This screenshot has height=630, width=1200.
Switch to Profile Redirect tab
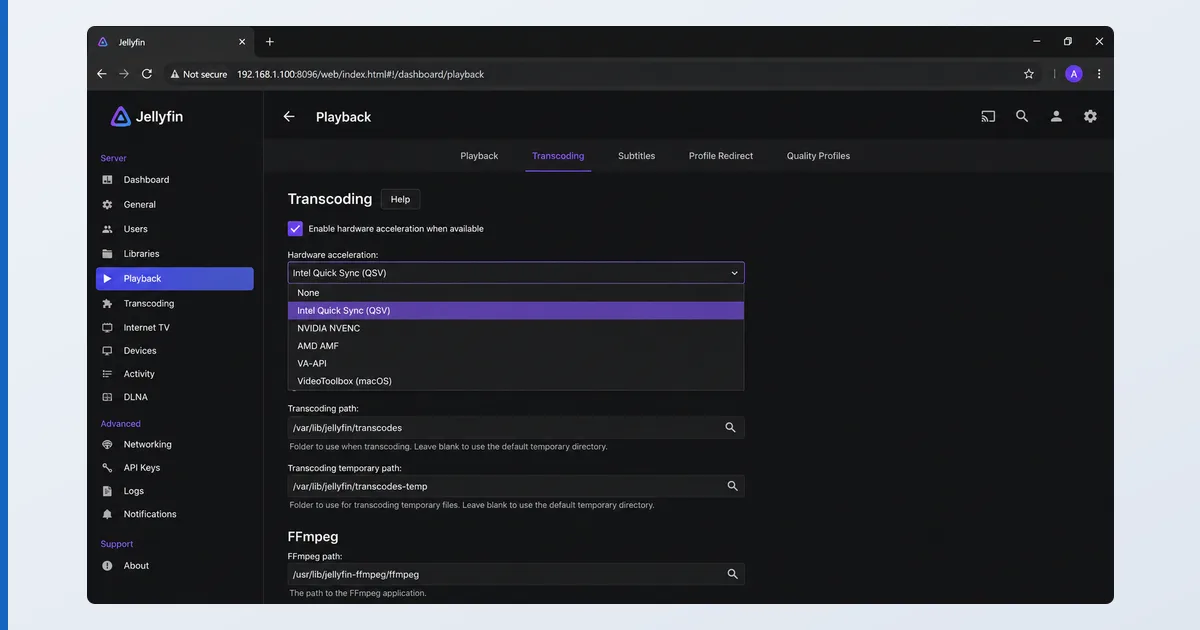(x=721, y=156)
